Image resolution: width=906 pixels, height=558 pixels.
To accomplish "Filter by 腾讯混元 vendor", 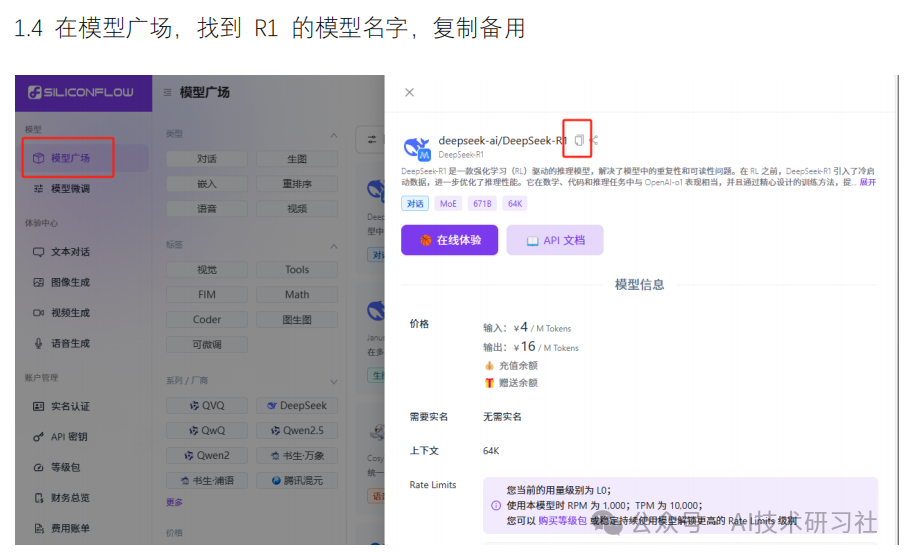I will (x=297, y=481).
